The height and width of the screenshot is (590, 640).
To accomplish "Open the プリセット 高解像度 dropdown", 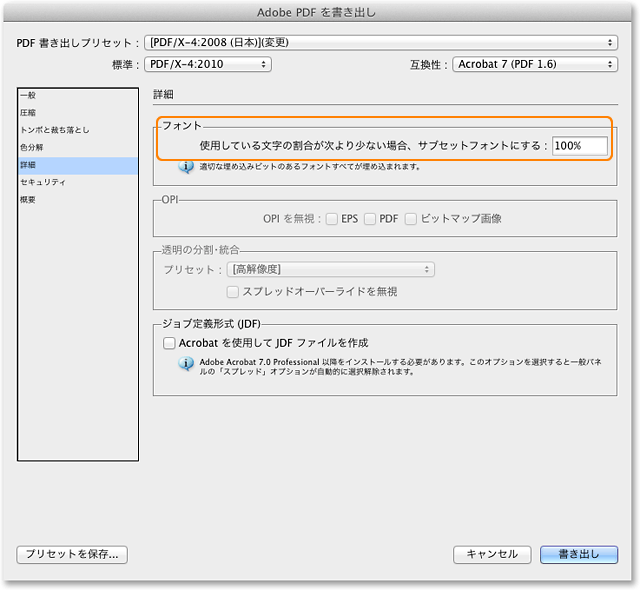I will (331, 269).
